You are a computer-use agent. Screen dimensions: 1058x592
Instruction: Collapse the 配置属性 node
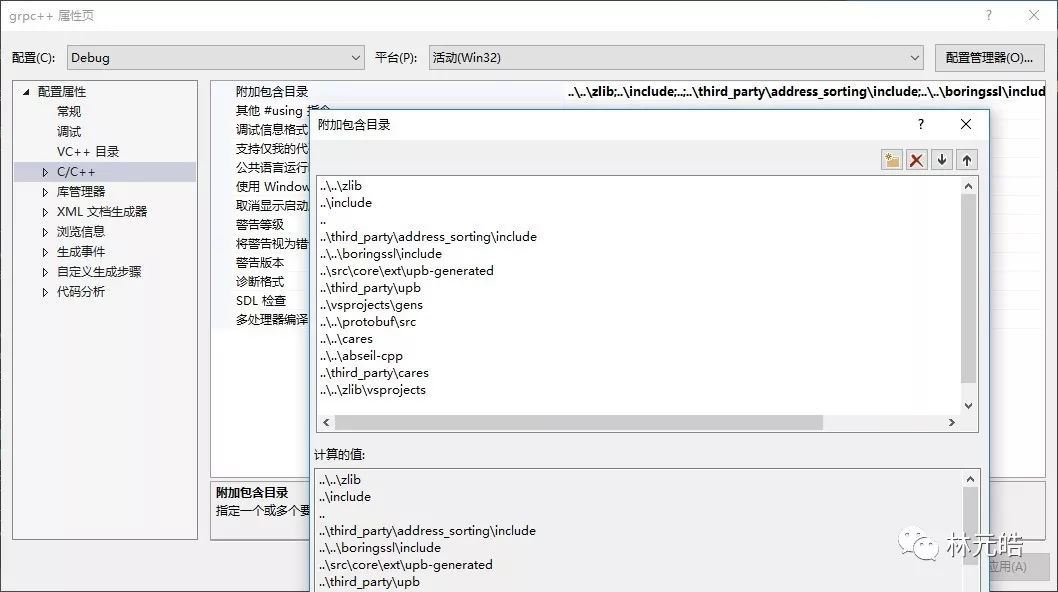pos(25,91)
